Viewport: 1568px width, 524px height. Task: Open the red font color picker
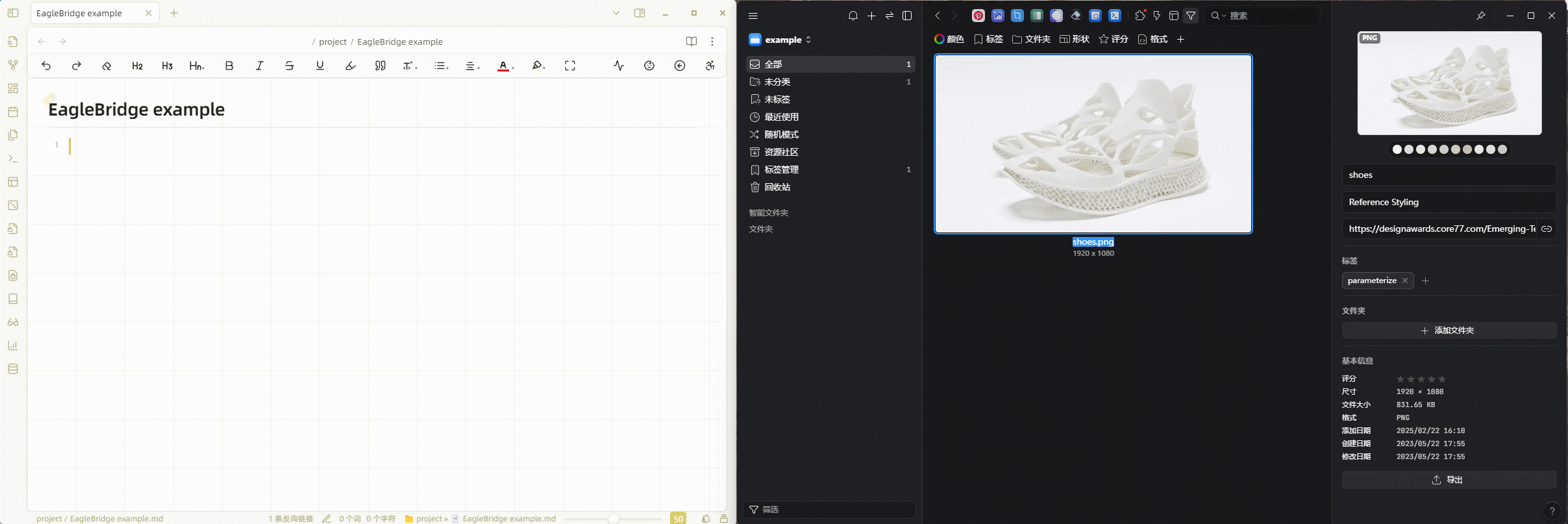(505, 66)
